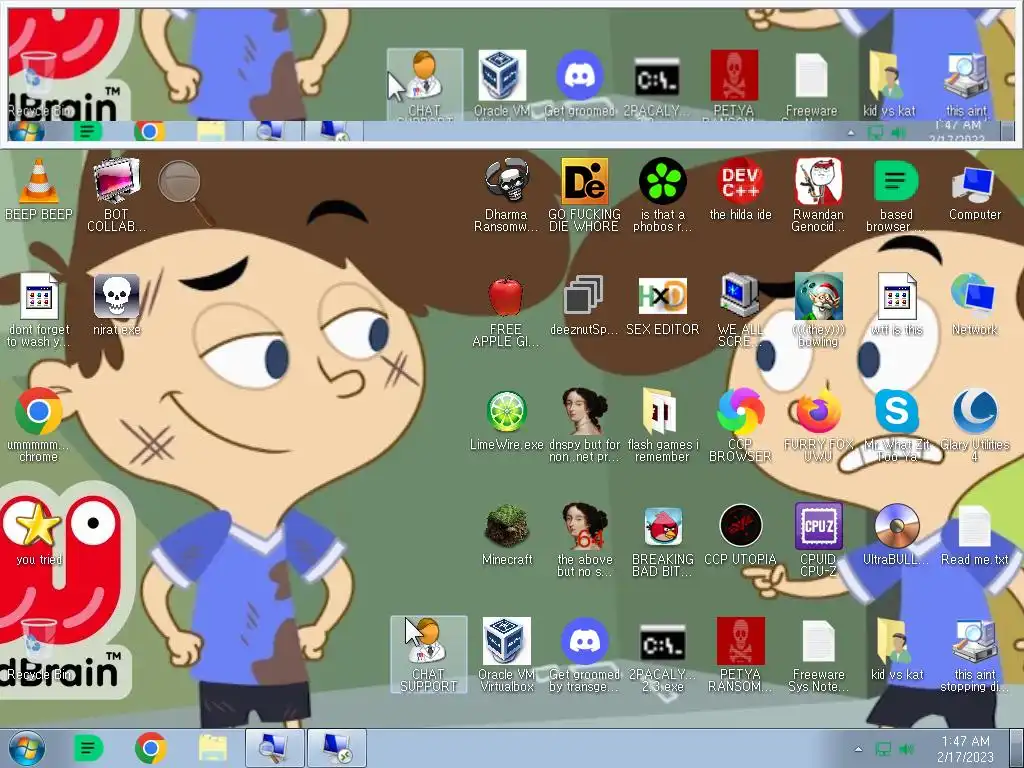Open the FREE APPLE GI... apple icon

pos(506,310)
